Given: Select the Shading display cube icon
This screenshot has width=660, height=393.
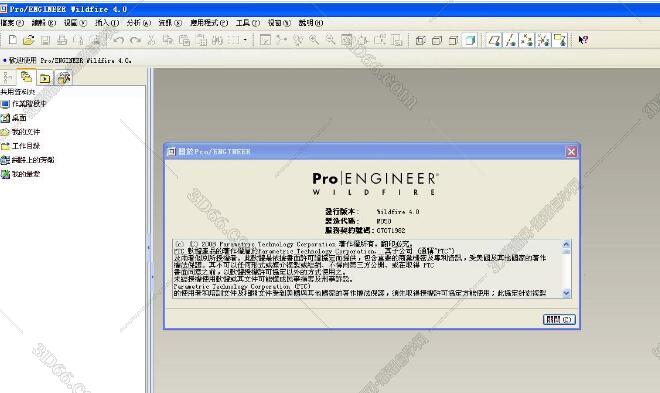Looking at the screenshot, I should click(x=470, y=40).
